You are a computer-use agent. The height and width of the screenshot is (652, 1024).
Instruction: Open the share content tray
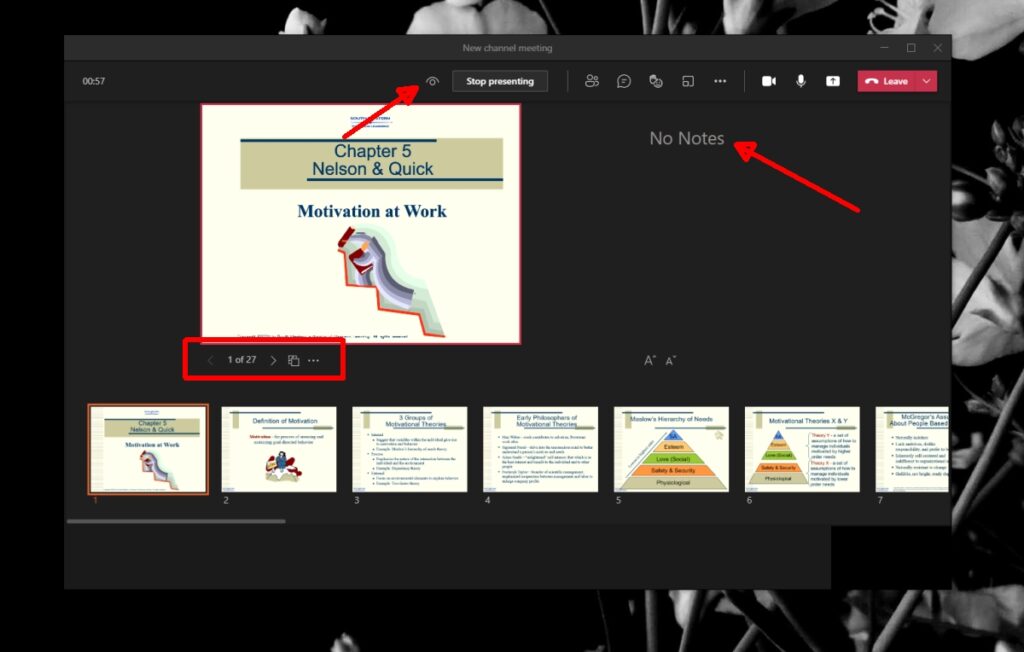pyautogui.click(x=832, y=81)
